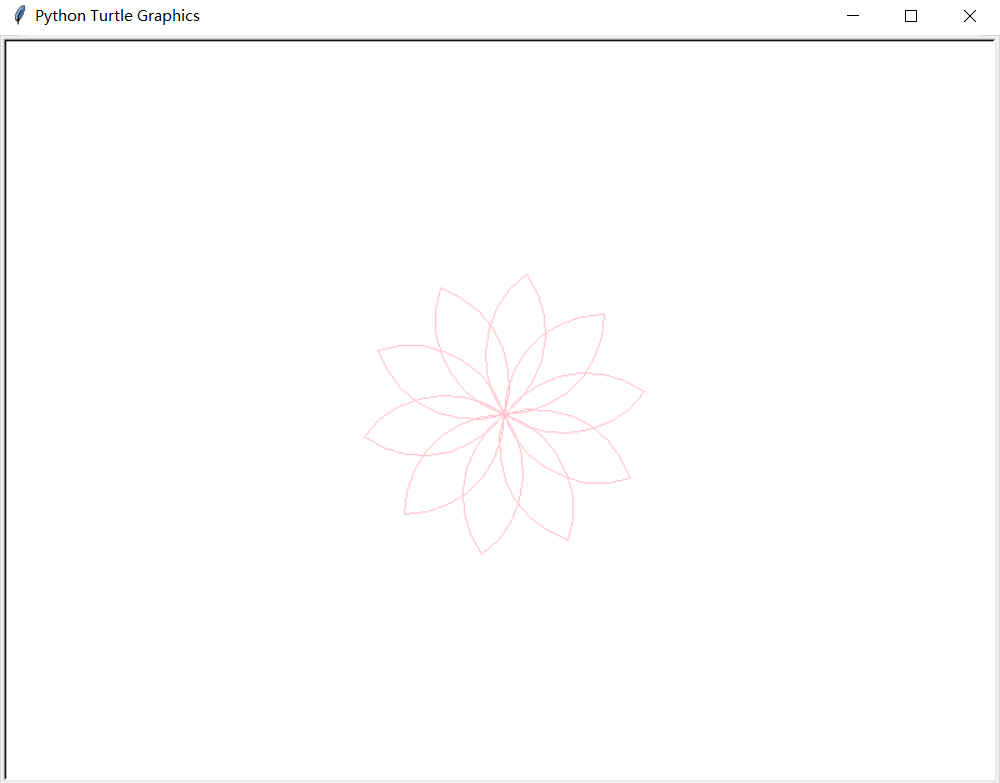Minimize the Python Turtle Graphics window

click(x=853, y=16)
